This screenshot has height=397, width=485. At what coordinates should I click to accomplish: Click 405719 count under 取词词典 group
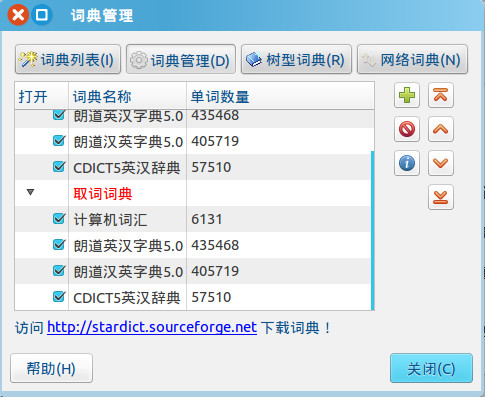coord(215,271)
